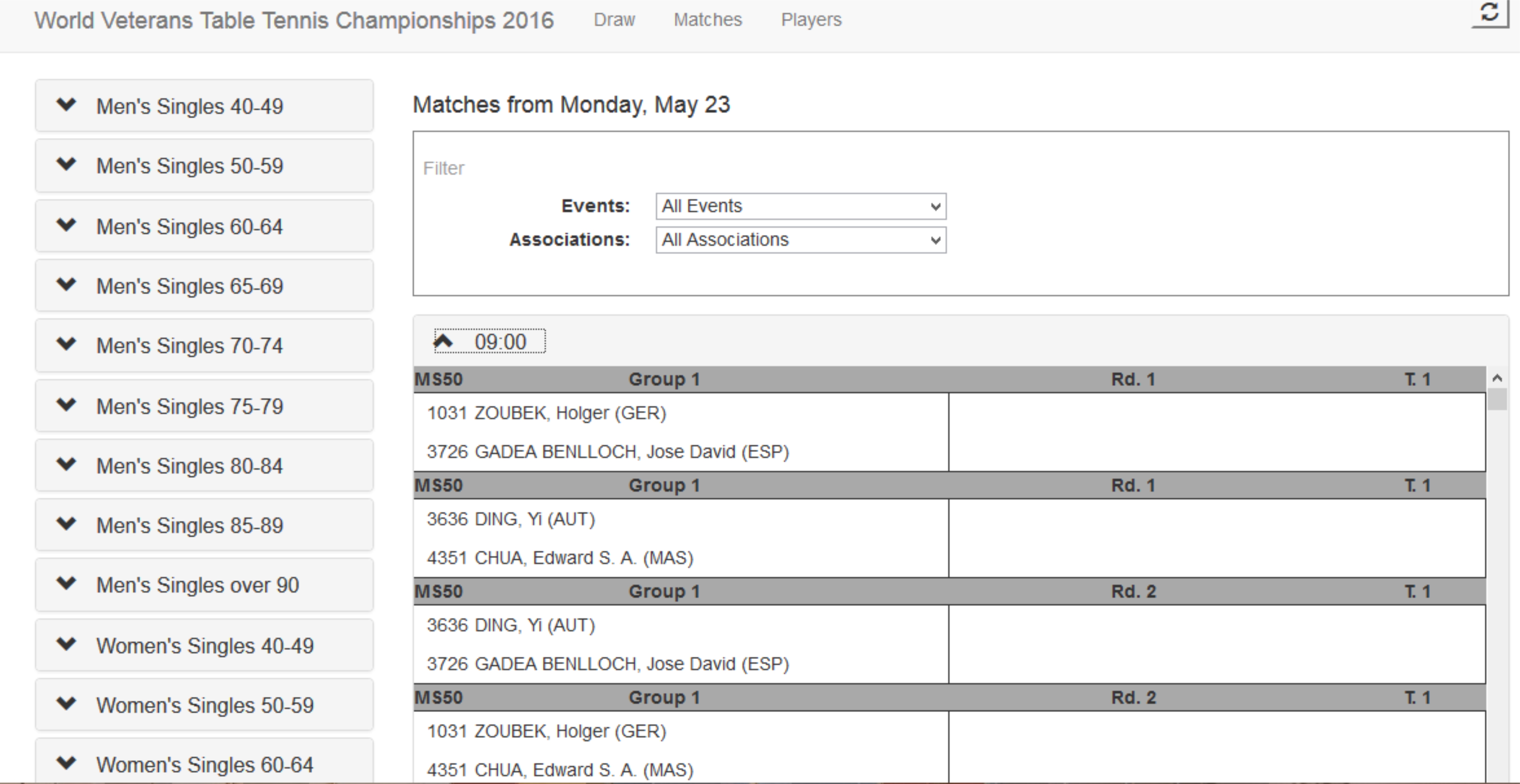Open Women's Singles 40-49 panel label

pos(205,647)
